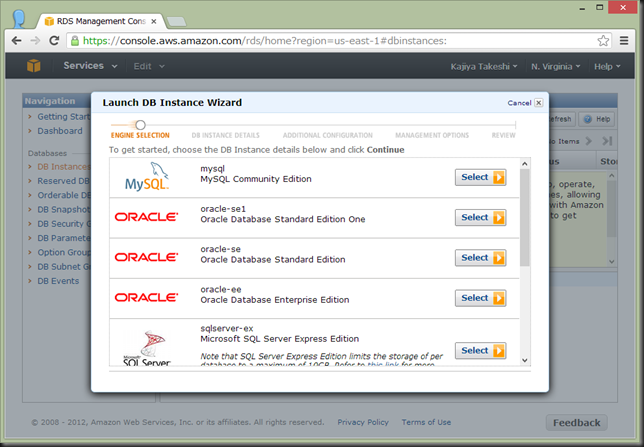Open the Edit dropdown menu
This screenshot has height=447, width=644.
click(149, 66)
